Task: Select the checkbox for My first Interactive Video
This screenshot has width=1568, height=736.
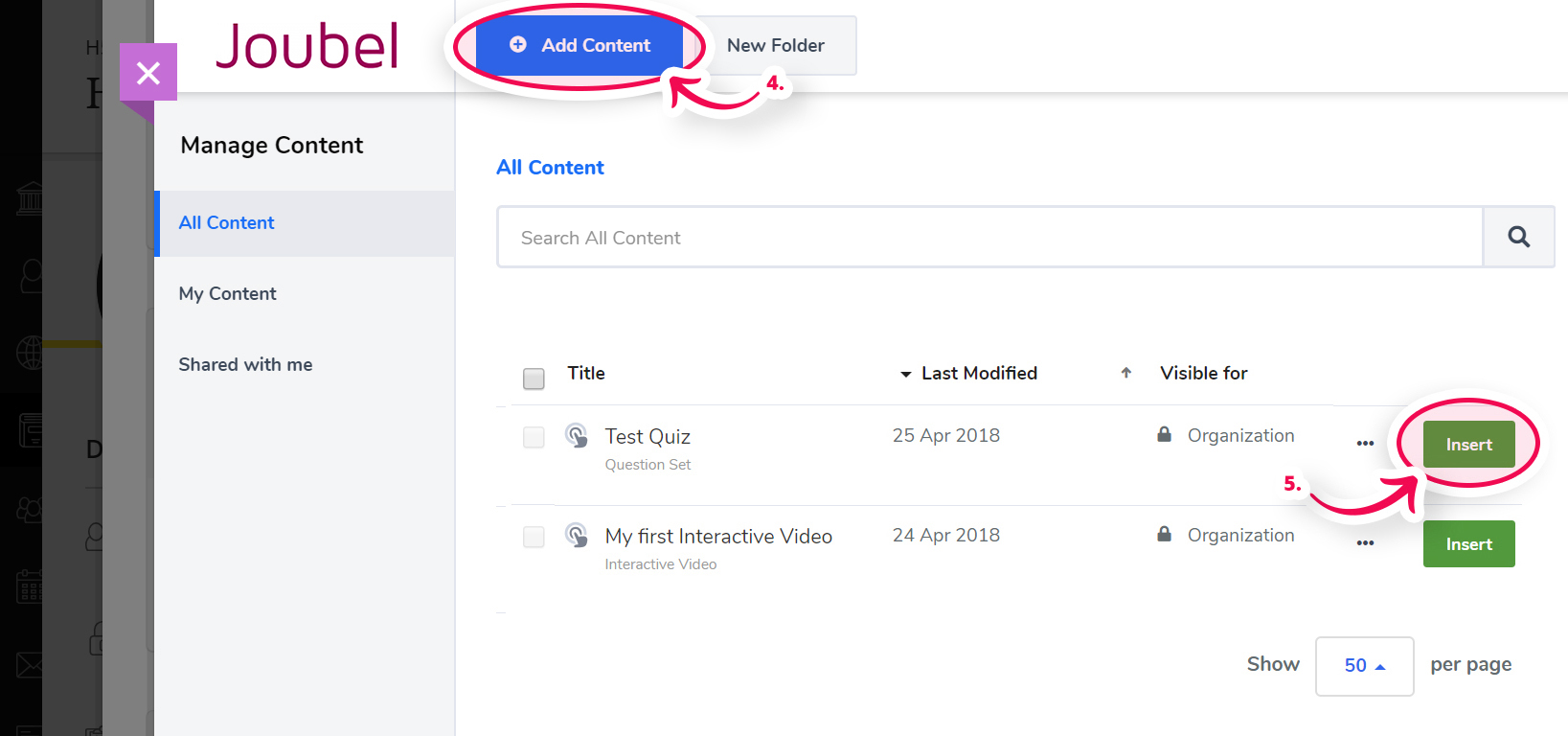Action: click(534, 537)
